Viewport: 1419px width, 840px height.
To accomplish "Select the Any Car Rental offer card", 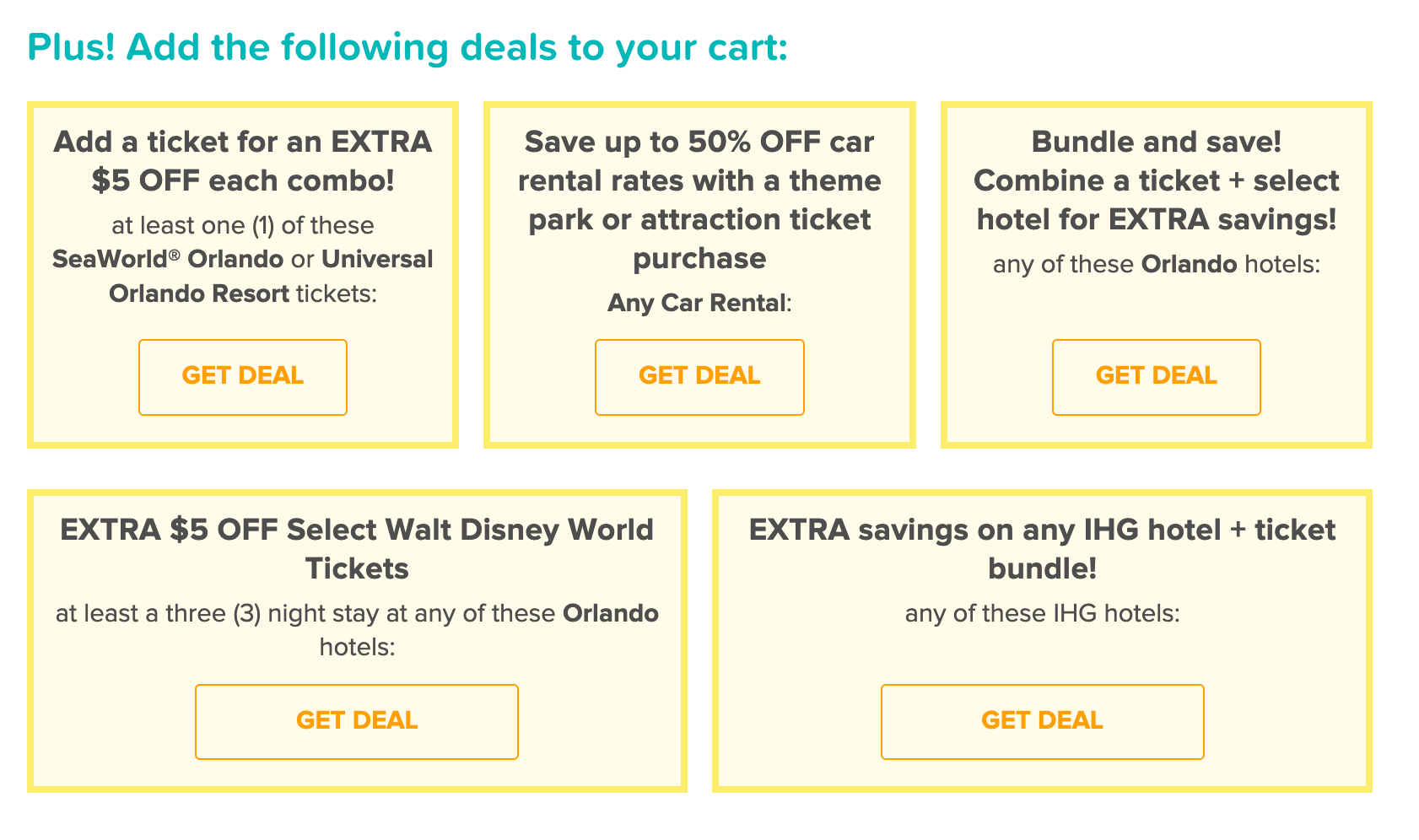I will point(699,274).
